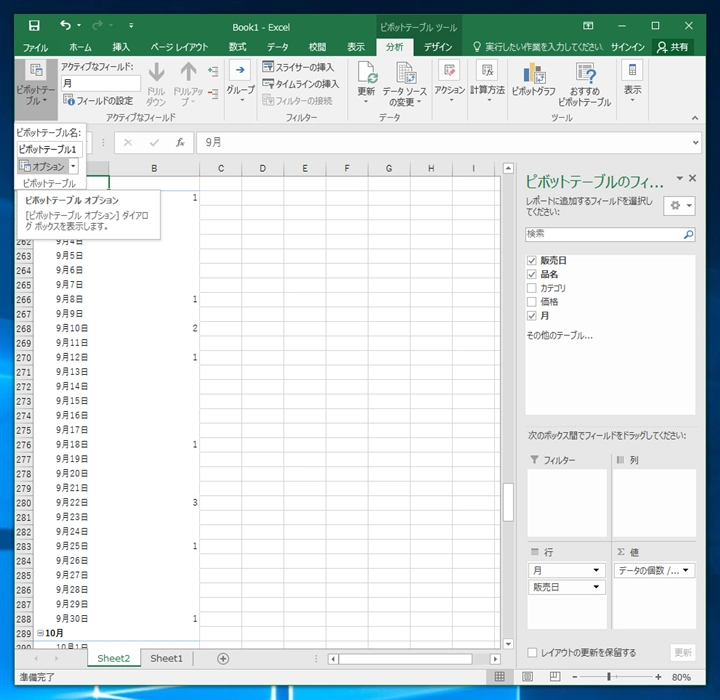Uncheck the 月 field checkbox
Viewport: 720px width, 700px height.
point(532,316)
